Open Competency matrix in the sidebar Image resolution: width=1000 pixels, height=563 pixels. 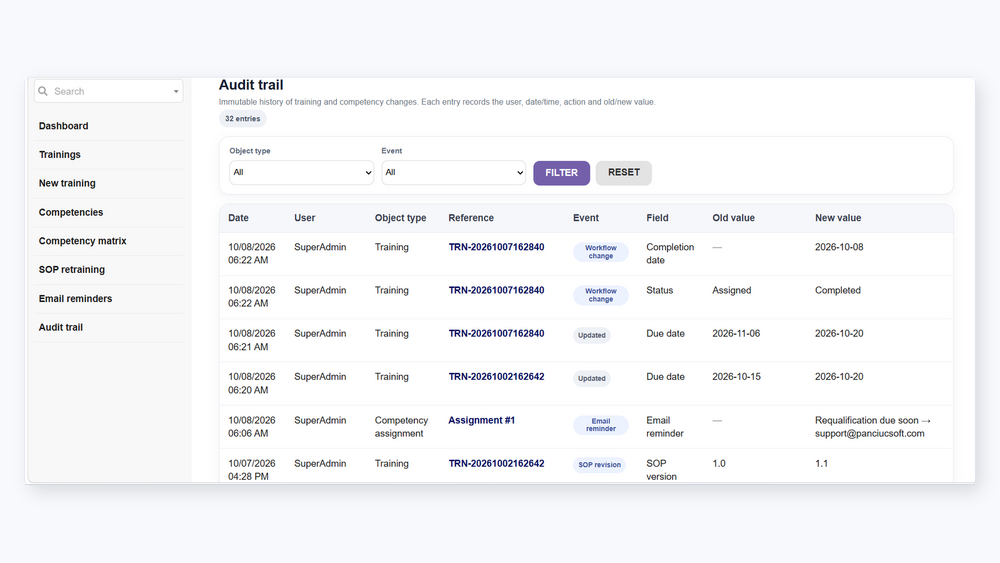(82, 241)
